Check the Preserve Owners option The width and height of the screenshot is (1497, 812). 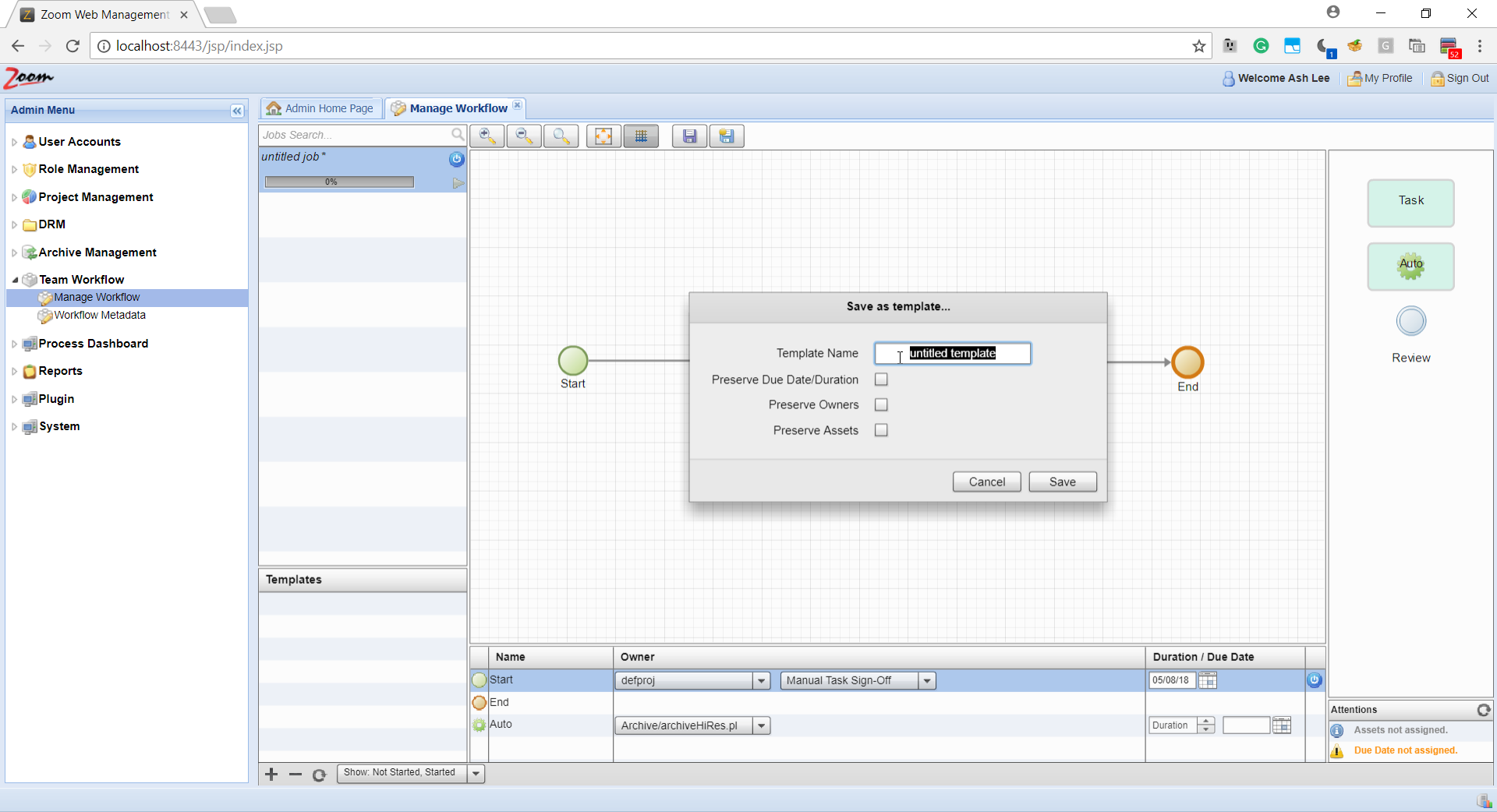coord(881,405)
